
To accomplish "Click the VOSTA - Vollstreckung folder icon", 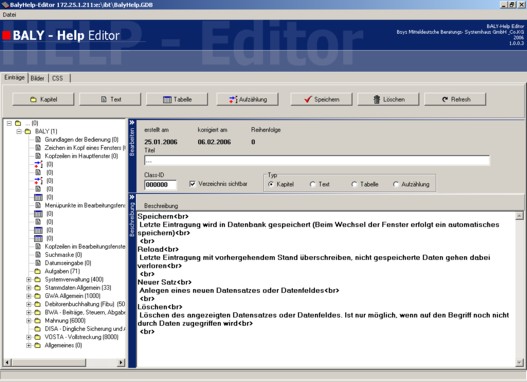I will point(38,337).
